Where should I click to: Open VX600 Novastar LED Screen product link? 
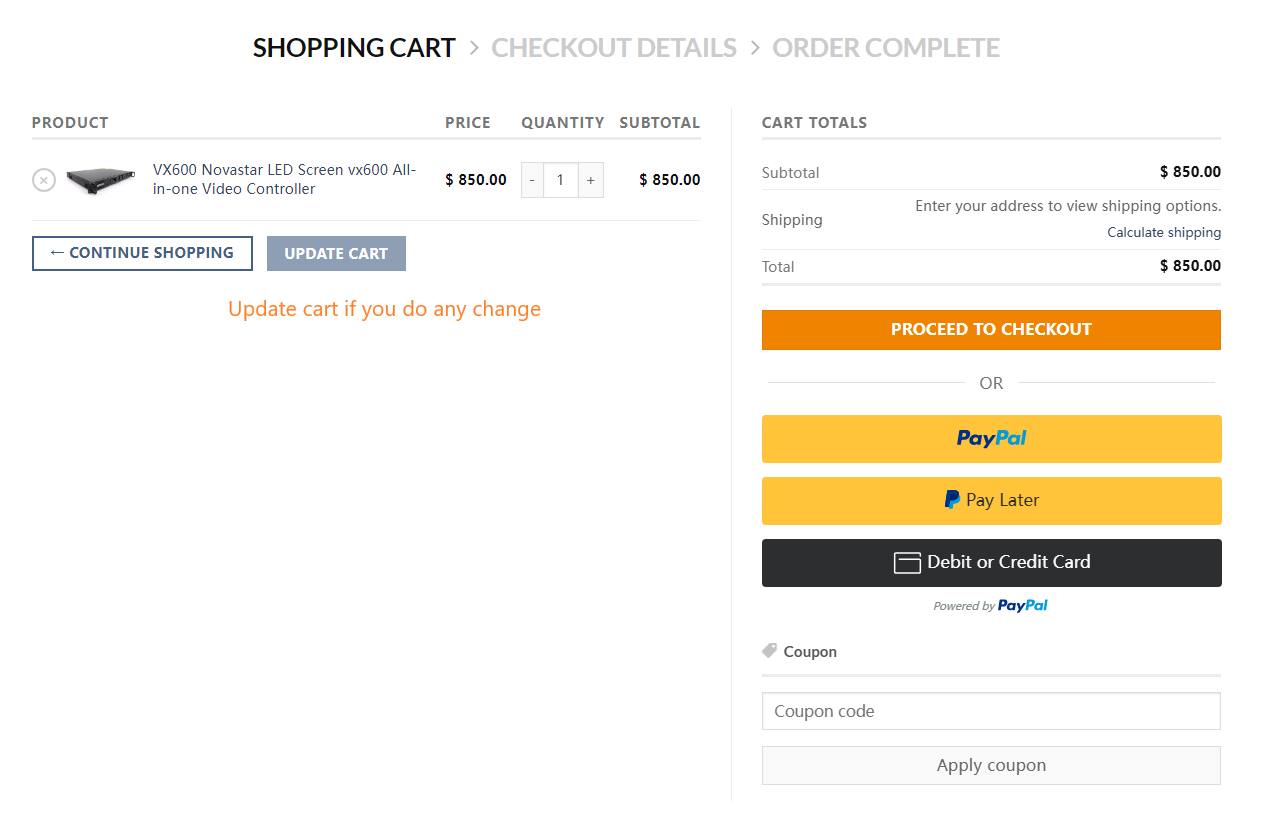tap(284, 179)
